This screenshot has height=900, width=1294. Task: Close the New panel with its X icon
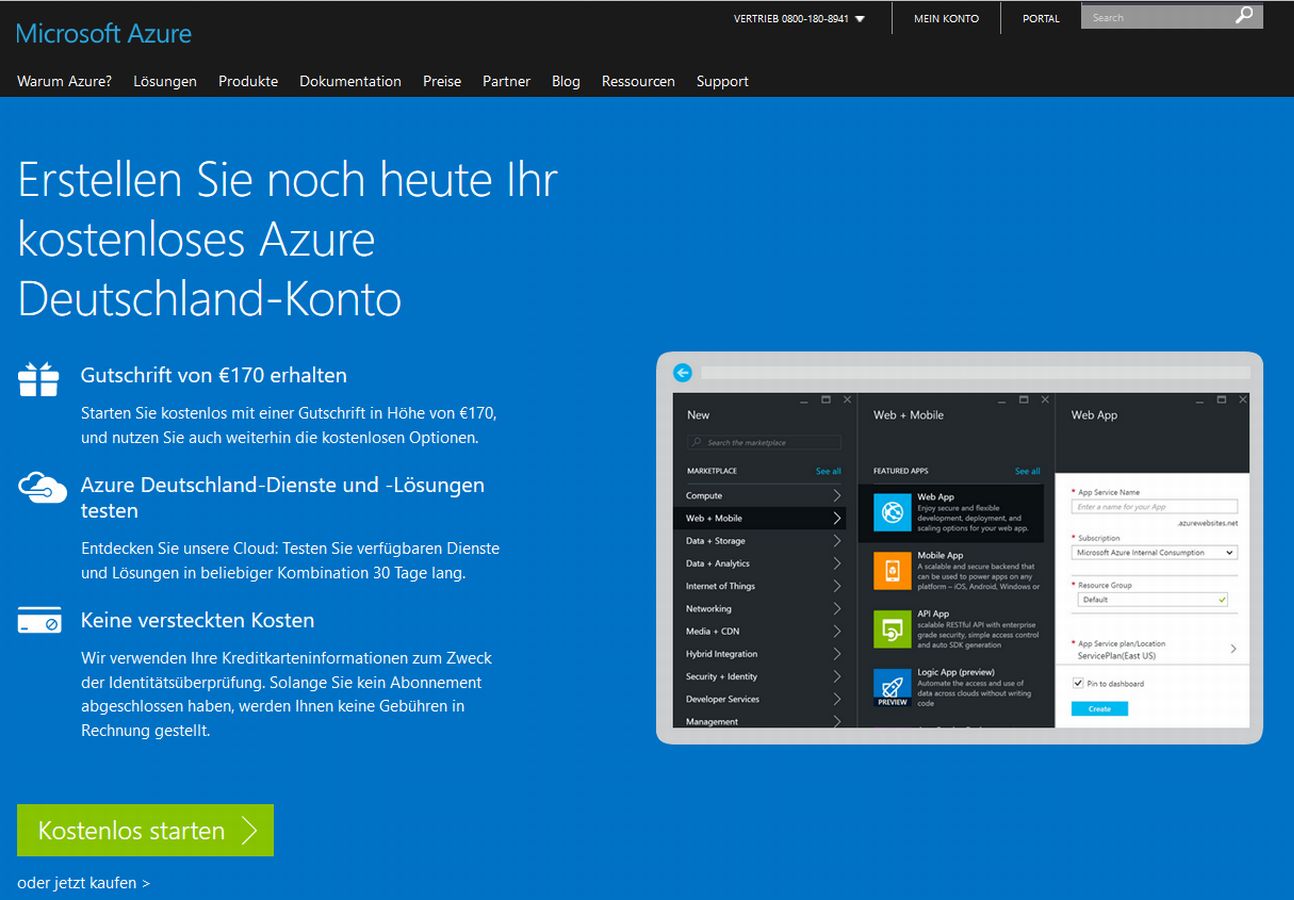tap(847, 399)
